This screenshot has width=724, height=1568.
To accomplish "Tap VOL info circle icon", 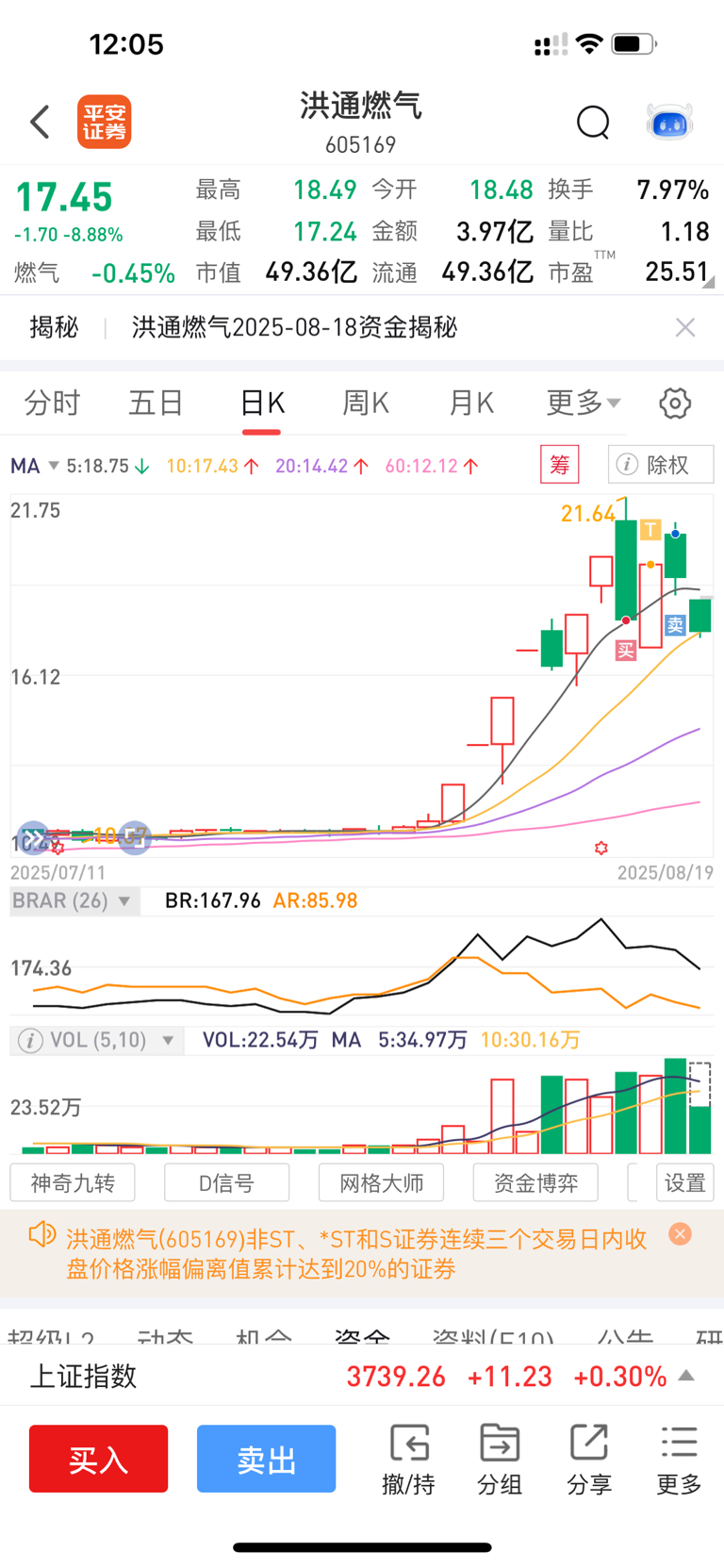I will click(30, 1040).
